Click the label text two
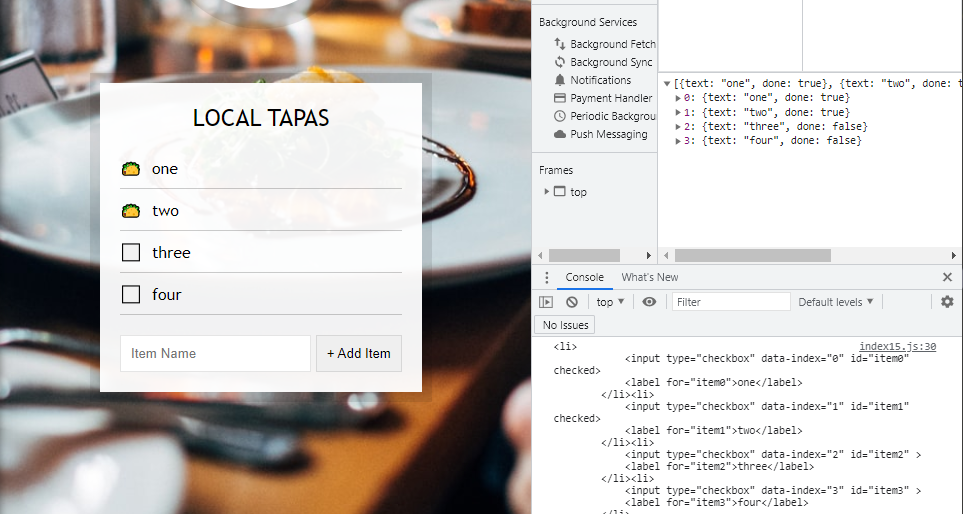 [165, 211]
